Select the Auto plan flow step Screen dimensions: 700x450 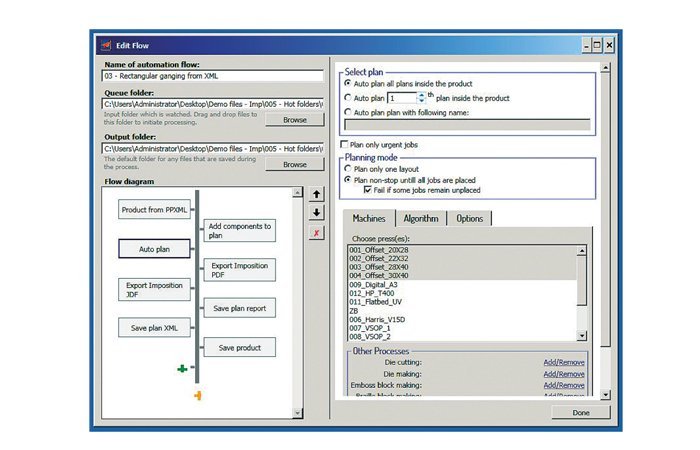(x=154, y=249)
